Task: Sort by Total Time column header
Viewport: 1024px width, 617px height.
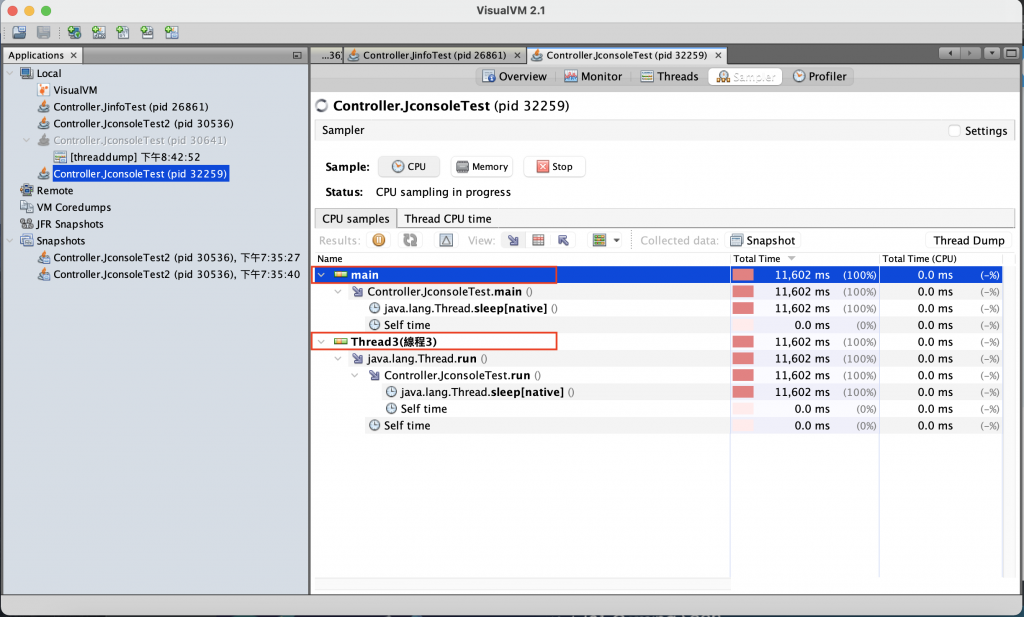Action: 804,259
